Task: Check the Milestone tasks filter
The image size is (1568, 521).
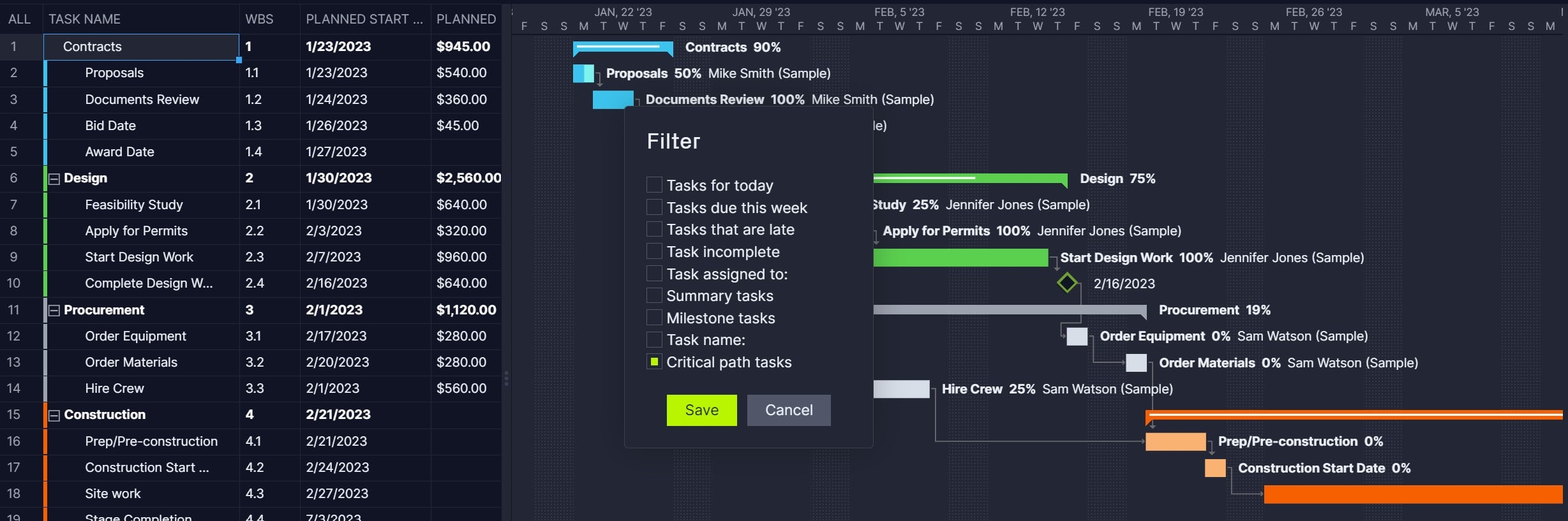Action: pyautogui.click(x=654, y=318)
